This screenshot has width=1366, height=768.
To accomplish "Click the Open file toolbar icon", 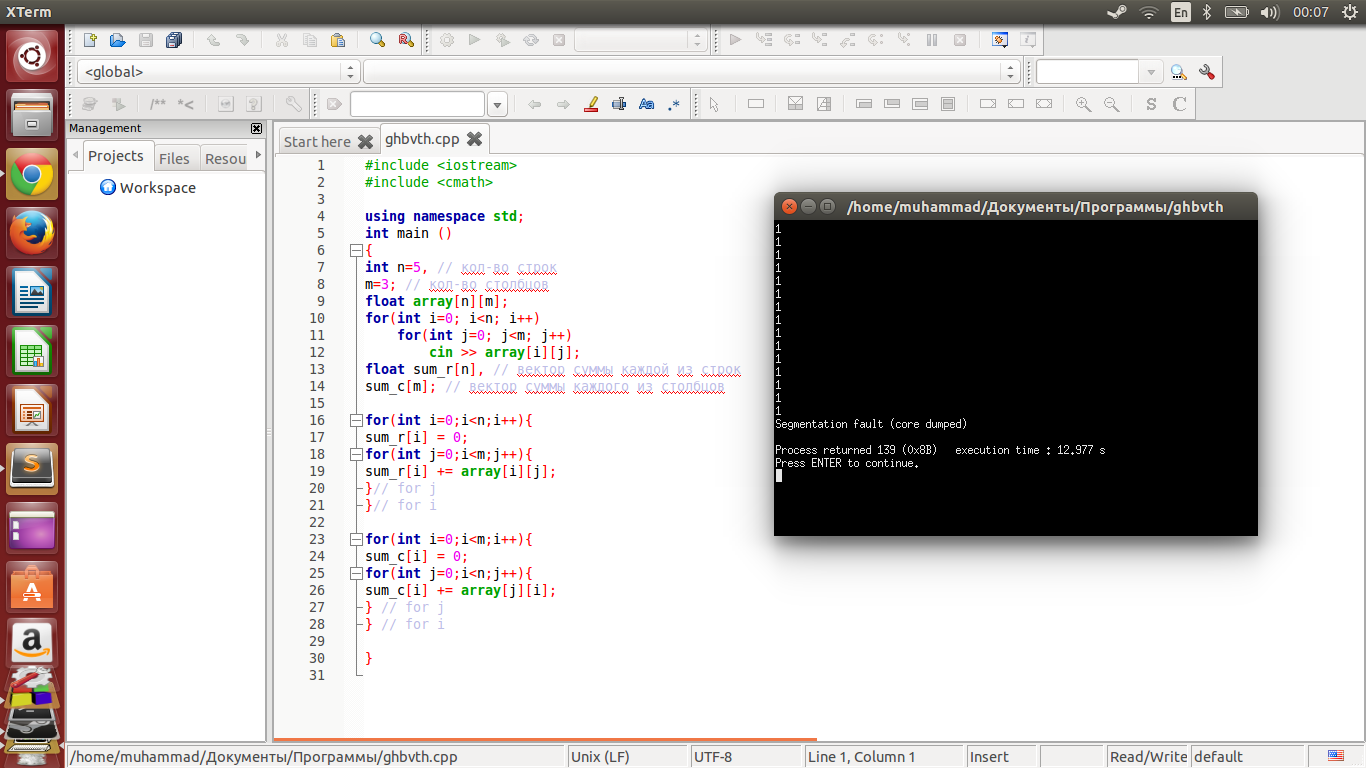I will (117, 40).
